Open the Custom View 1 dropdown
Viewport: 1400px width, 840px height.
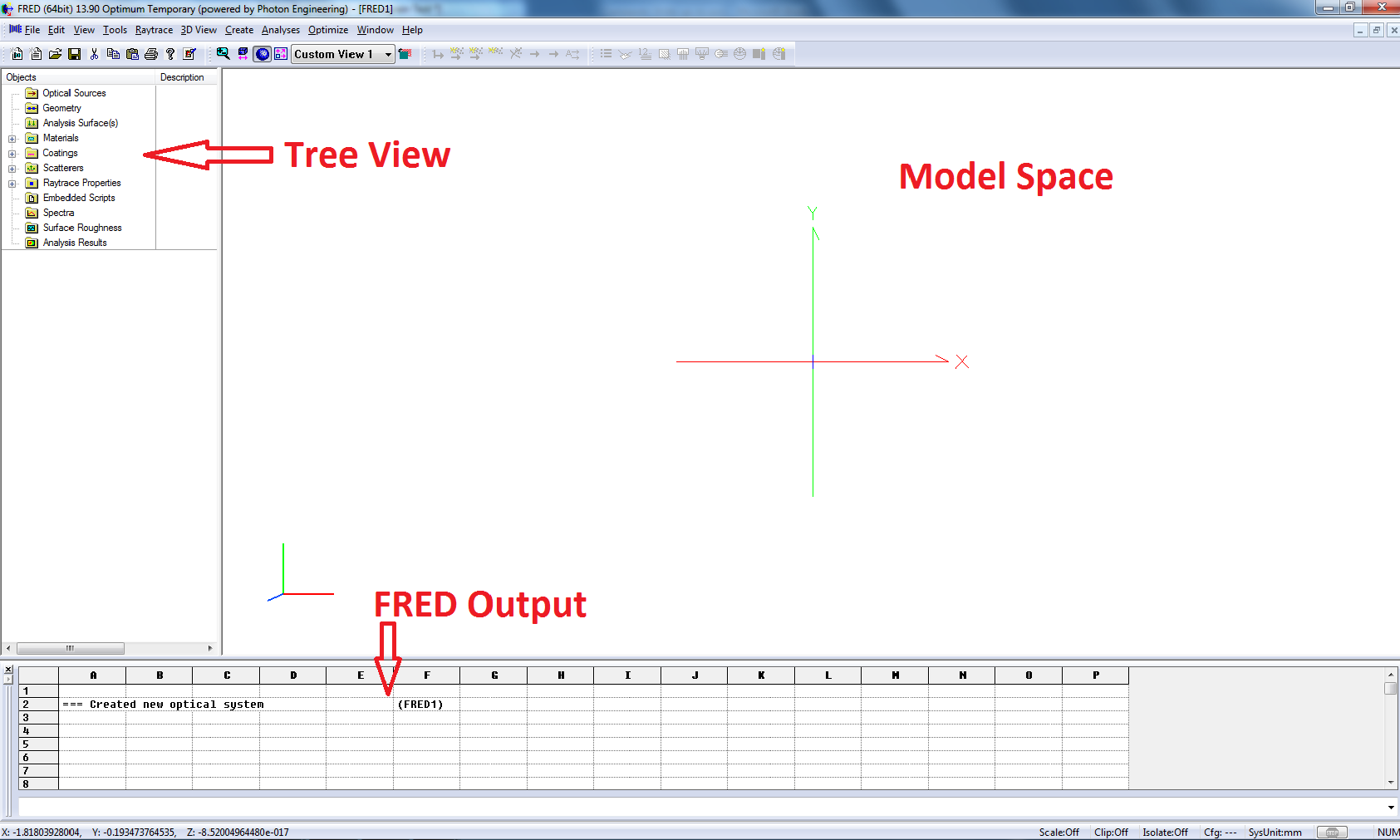388,54
